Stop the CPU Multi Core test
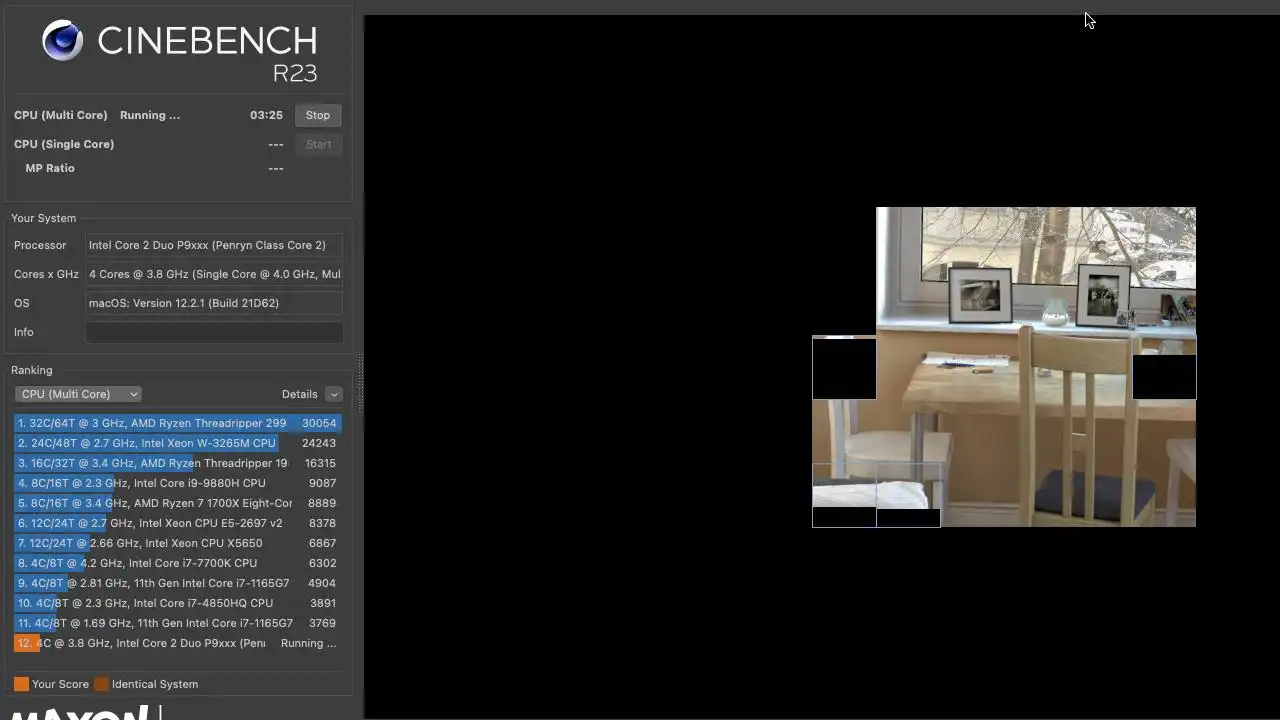This screenshot has height=720, width=1280. [318, 115]
